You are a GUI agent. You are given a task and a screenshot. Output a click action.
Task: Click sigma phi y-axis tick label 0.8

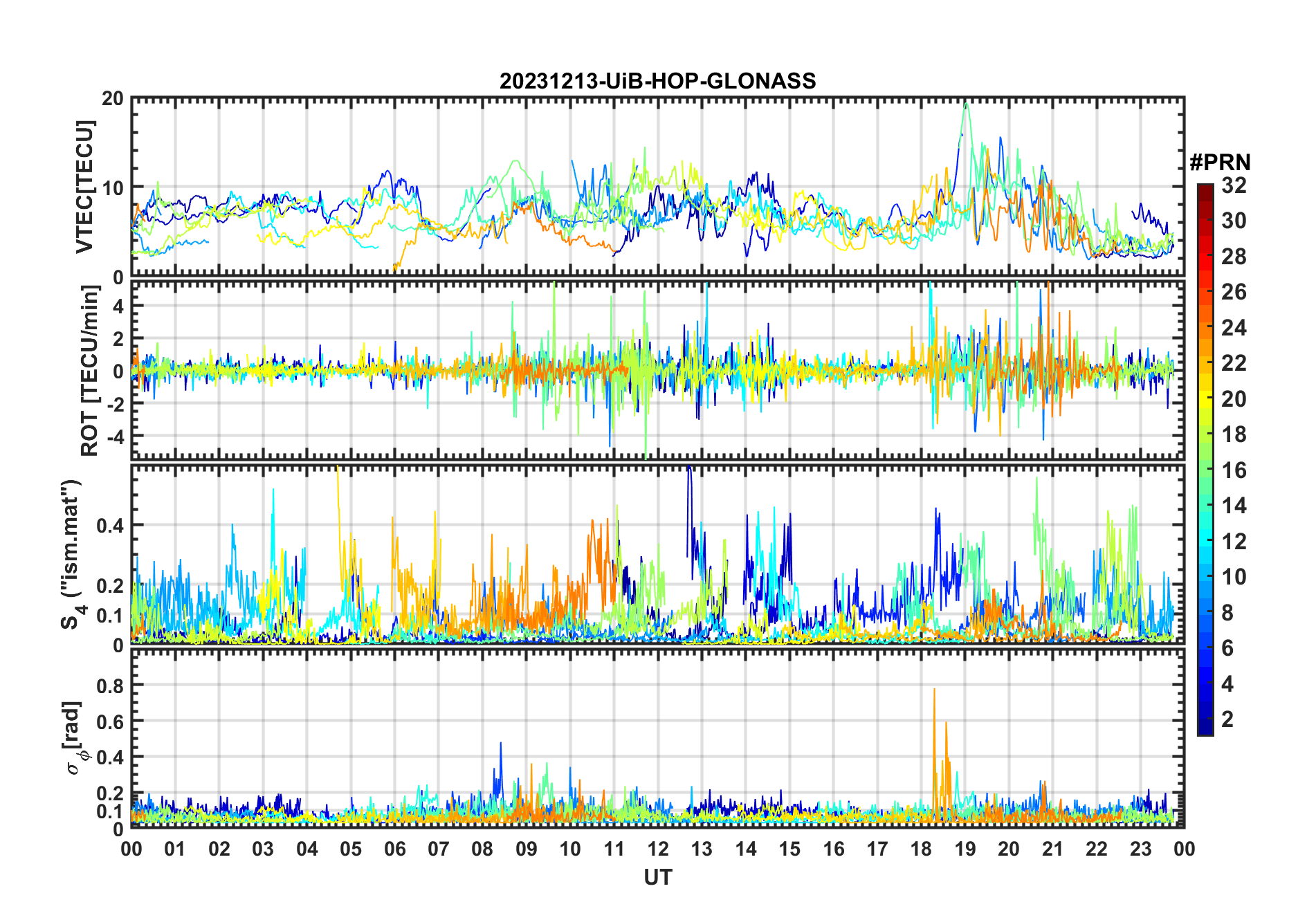click(x=109, y=686)
